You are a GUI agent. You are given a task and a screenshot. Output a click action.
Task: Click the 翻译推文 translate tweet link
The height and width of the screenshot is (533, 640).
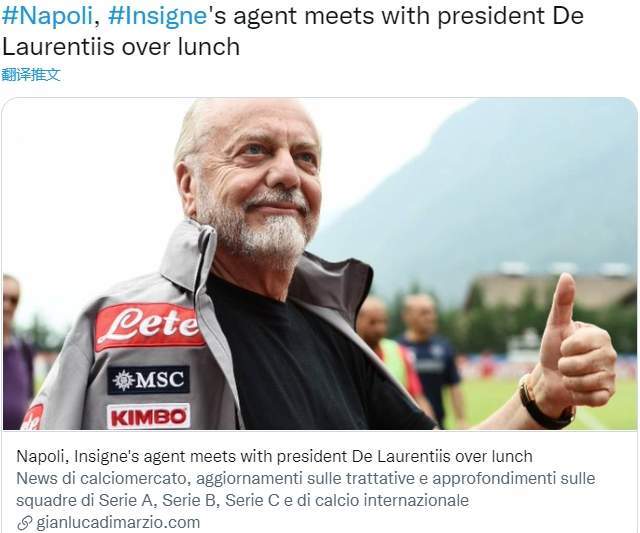(x=31, y=75)
